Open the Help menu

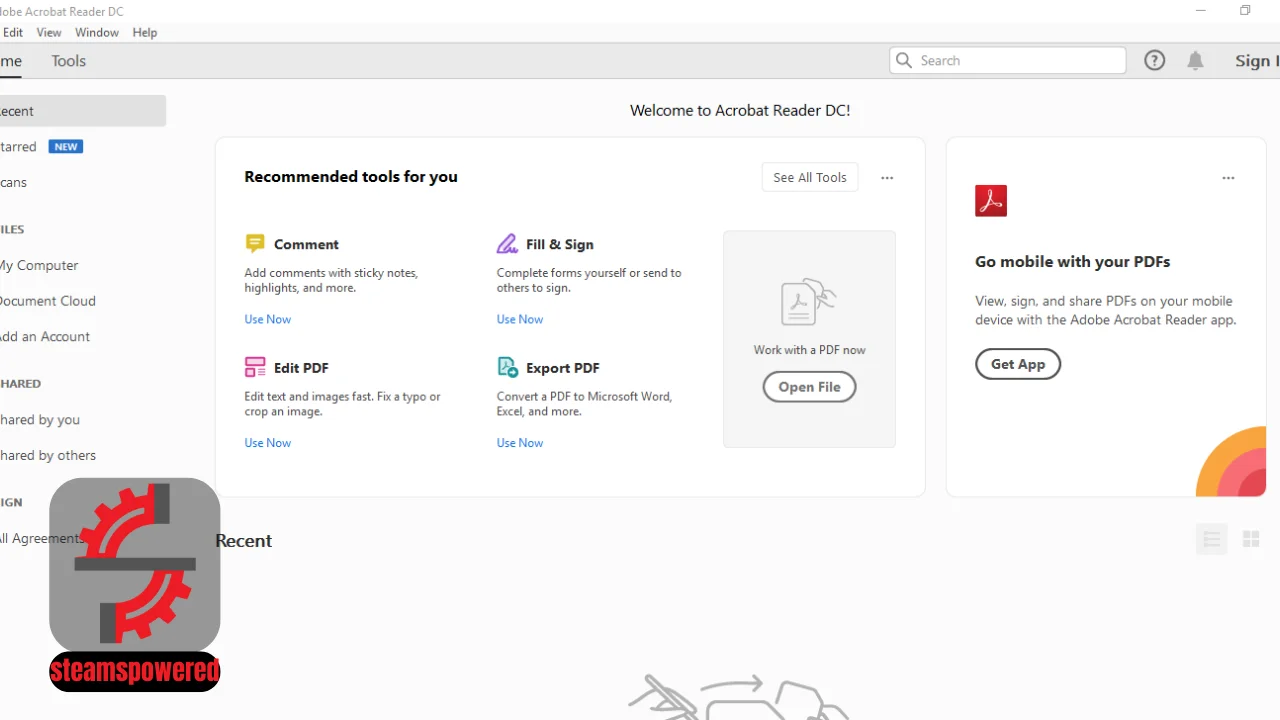(x=145, y=32)
